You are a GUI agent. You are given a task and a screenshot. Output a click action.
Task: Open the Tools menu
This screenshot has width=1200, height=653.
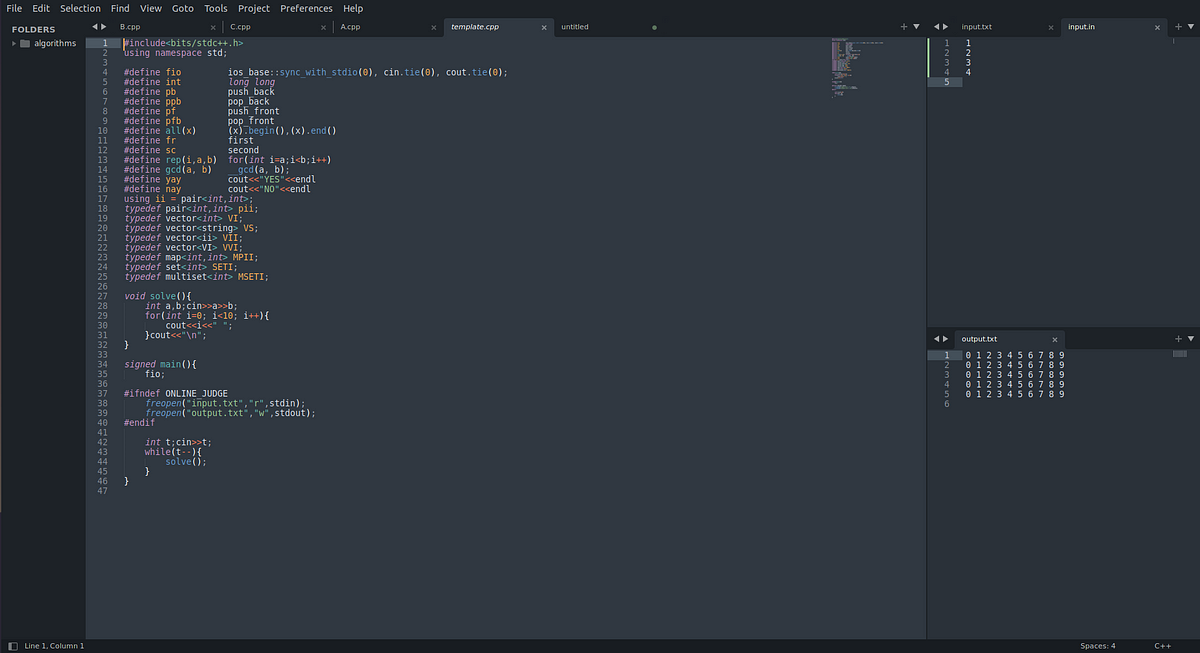click(x=216, y=8)
